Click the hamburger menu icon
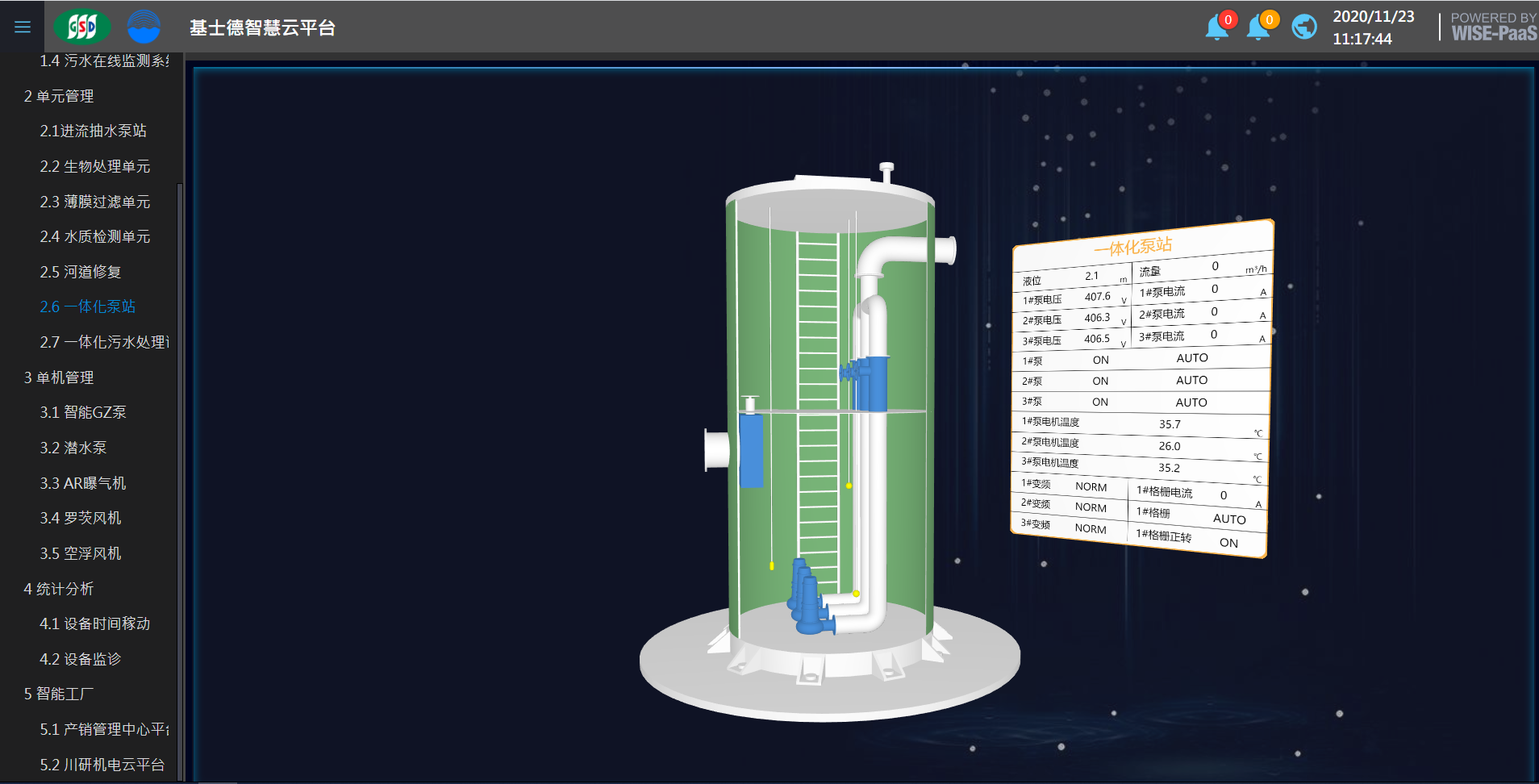This screenshot has height=784, width=1539. [x=23, y=27]
